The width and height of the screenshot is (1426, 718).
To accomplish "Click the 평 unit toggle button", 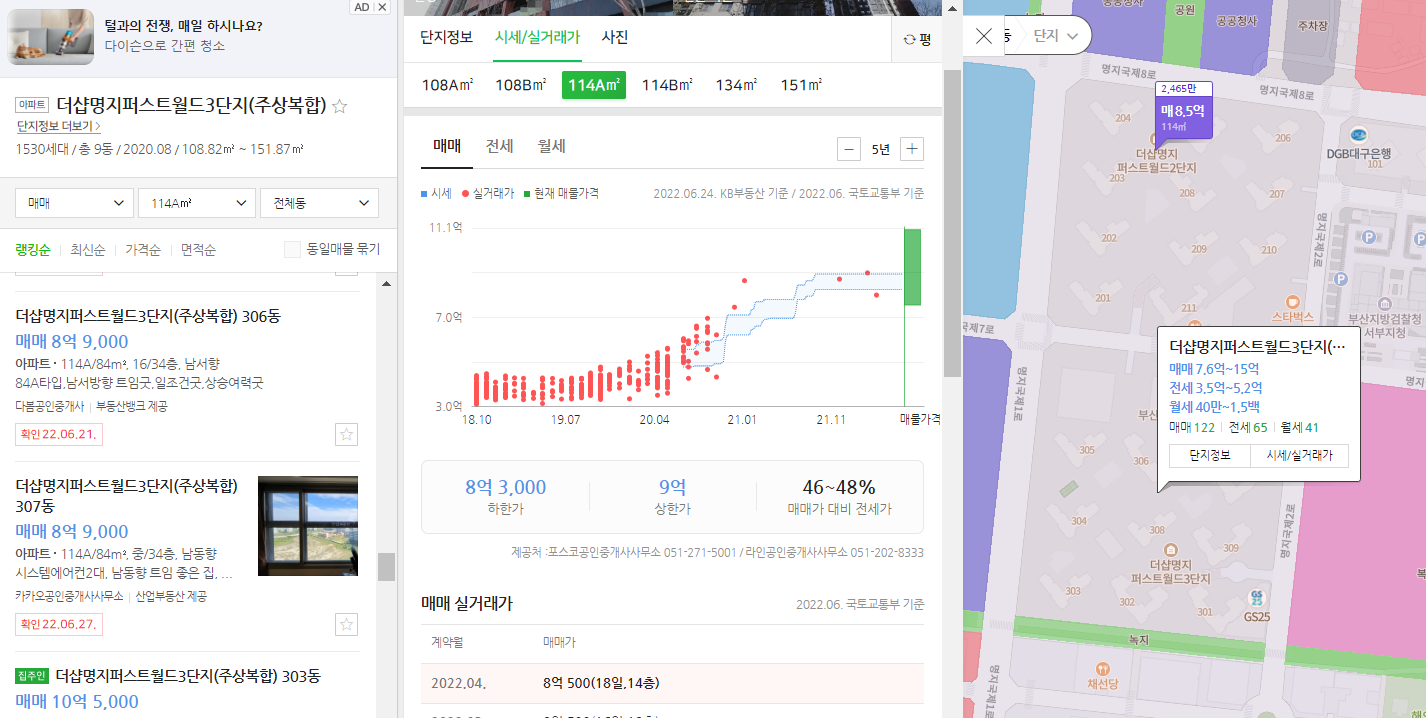I will tap(917, 40).
